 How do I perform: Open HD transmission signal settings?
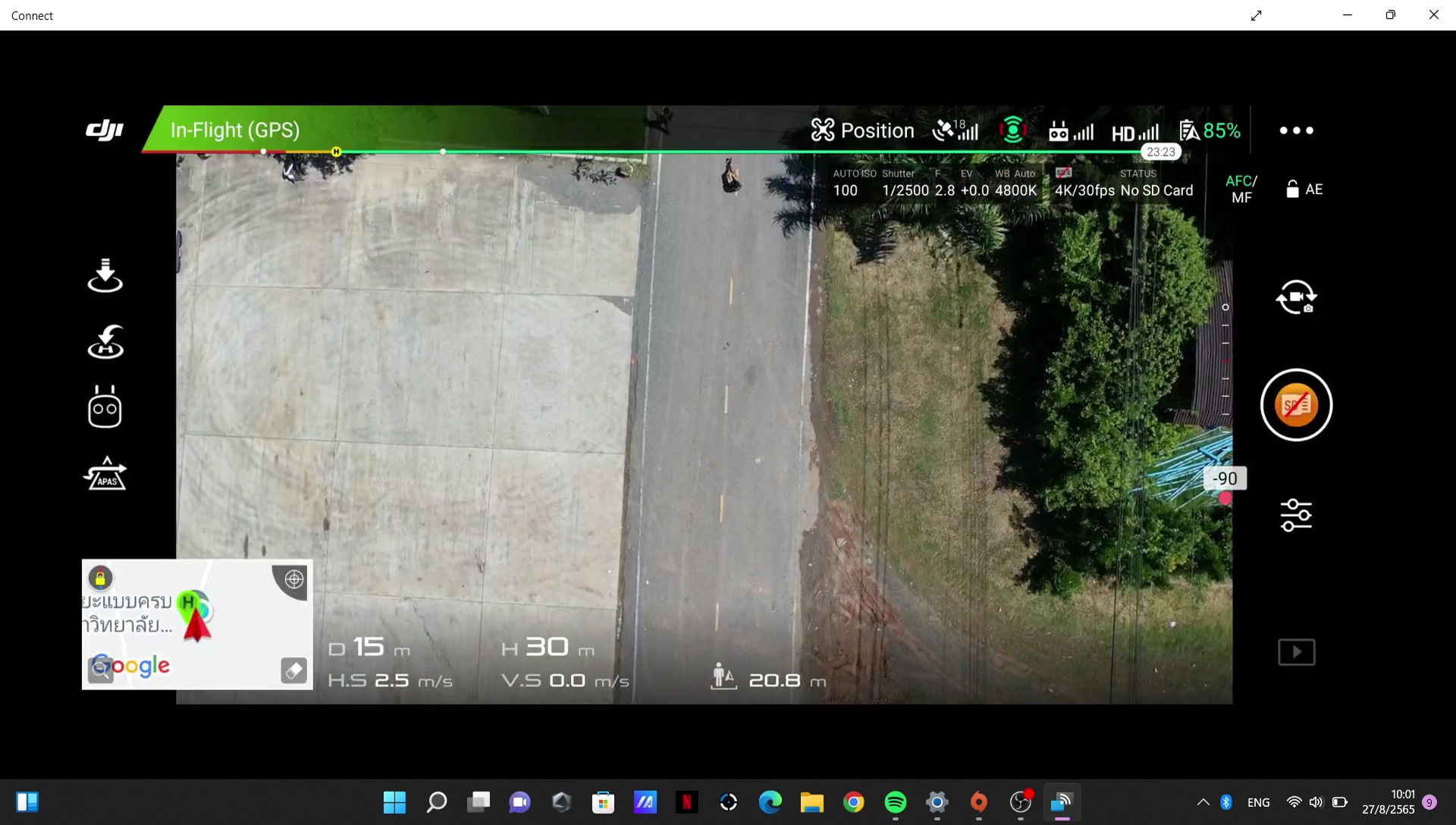click(x=1134, y=132)
